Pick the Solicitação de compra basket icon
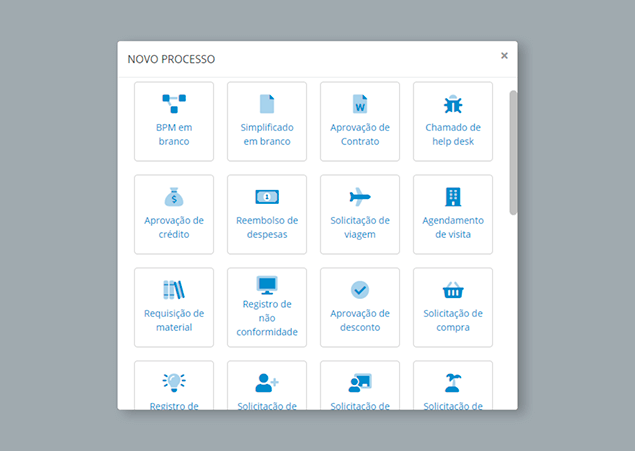This screenshot has height=451, width=635. click(453, 289)
